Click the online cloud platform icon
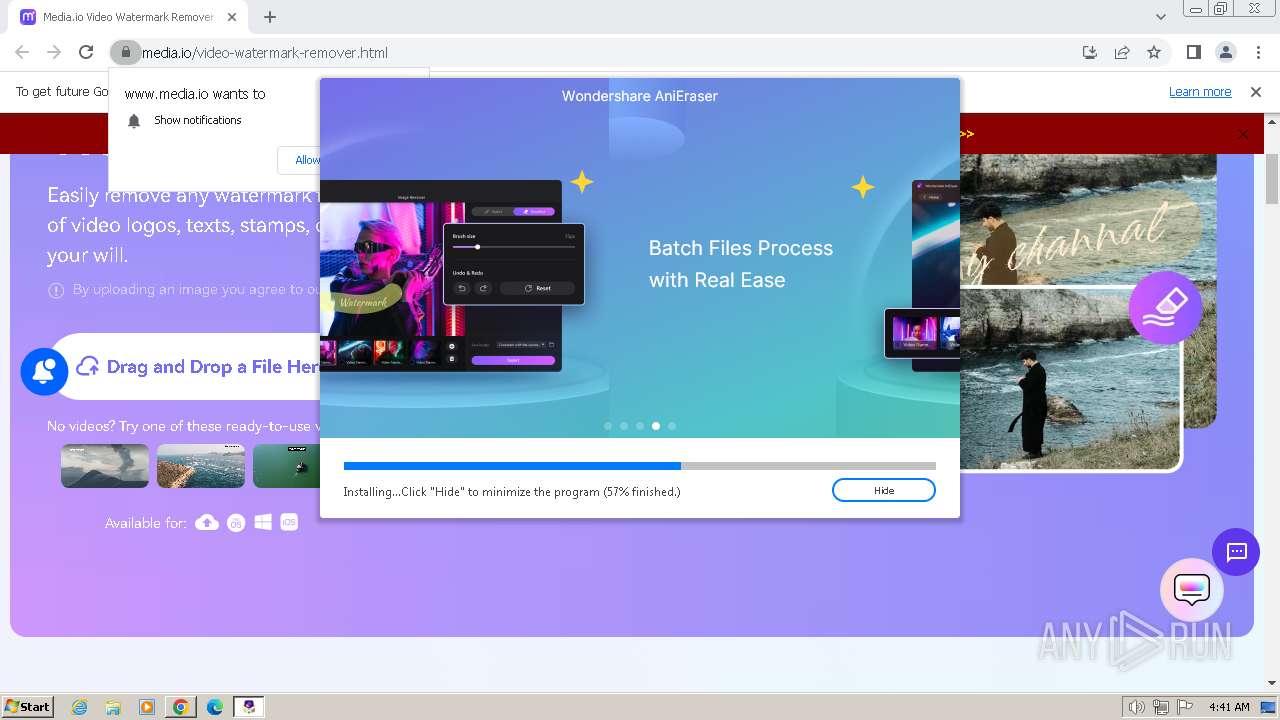 click(x=207, y=522)
